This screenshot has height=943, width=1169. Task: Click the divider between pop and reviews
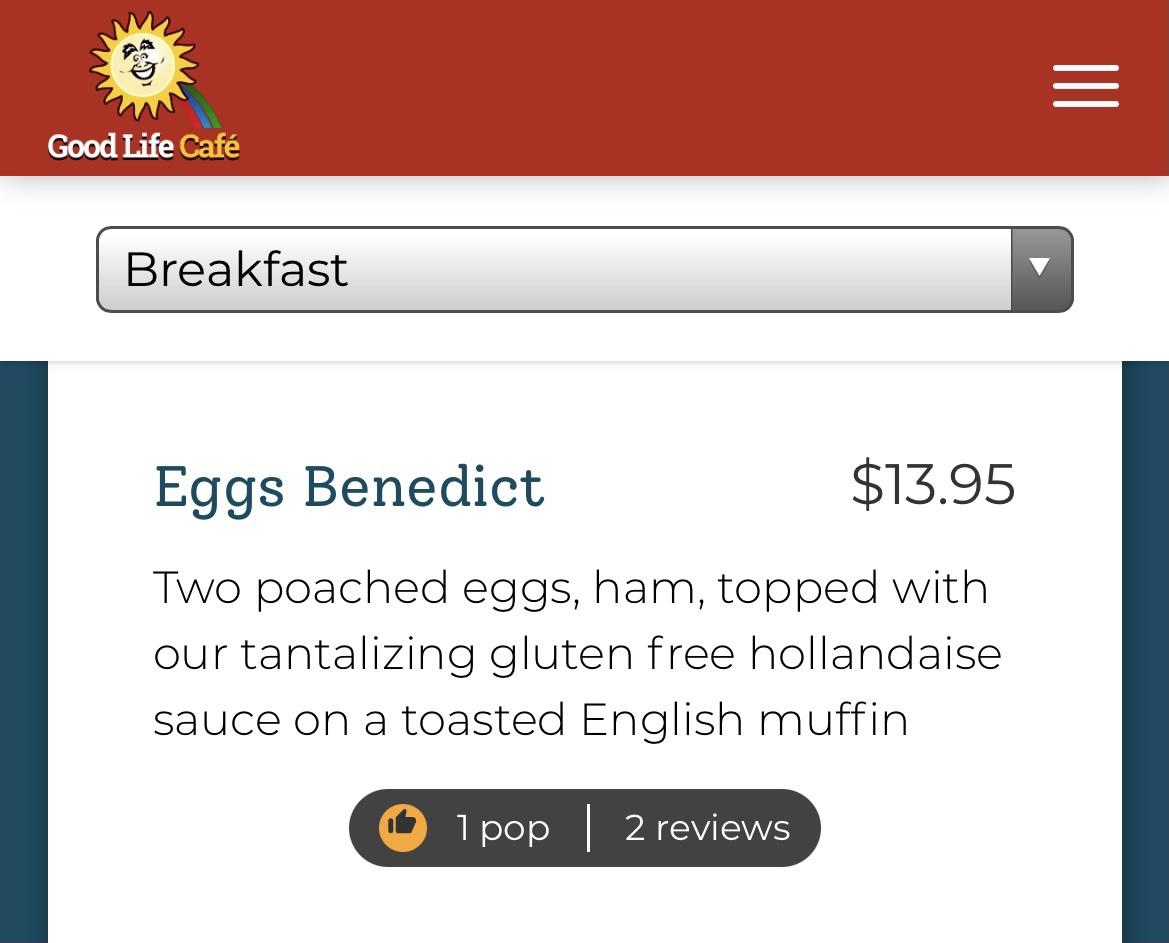point(588,828)
